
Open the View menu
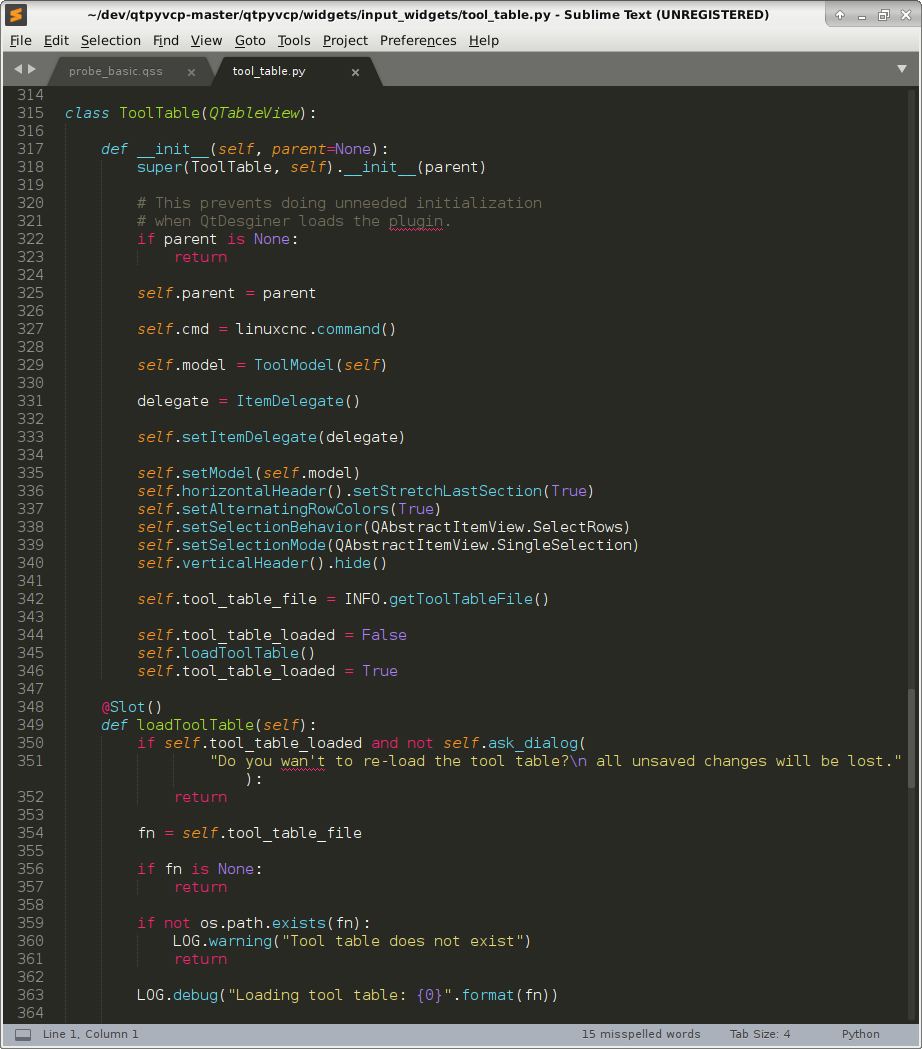206,41
